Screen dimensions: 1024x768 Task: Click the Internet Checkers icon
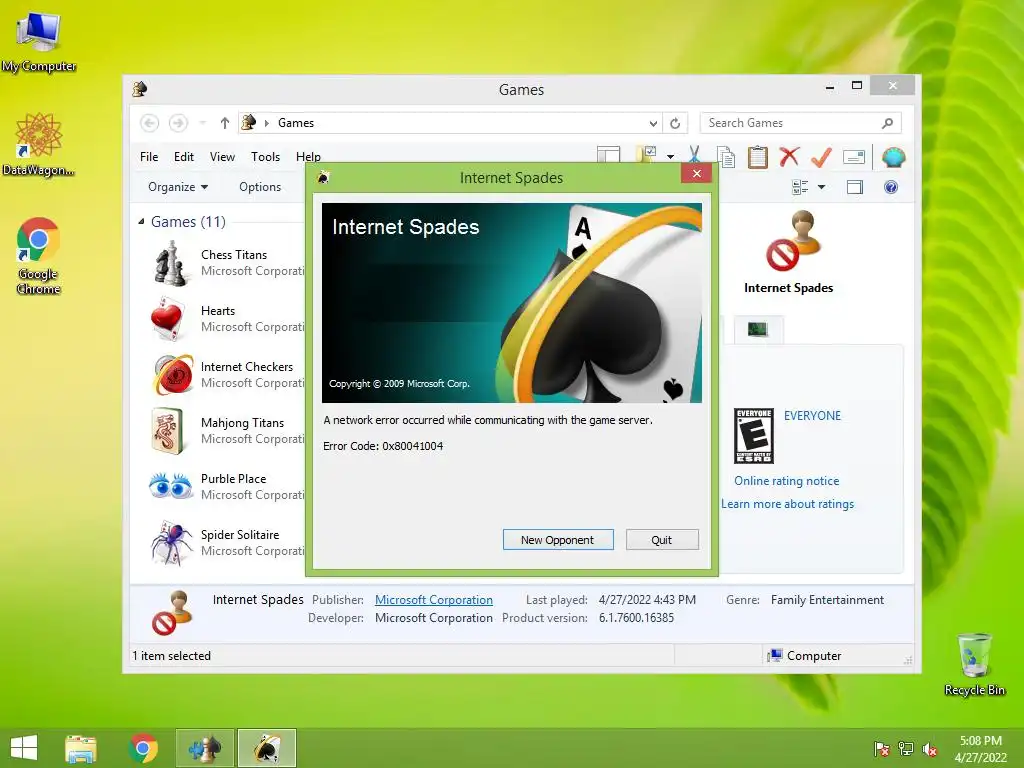pos(173,375)
